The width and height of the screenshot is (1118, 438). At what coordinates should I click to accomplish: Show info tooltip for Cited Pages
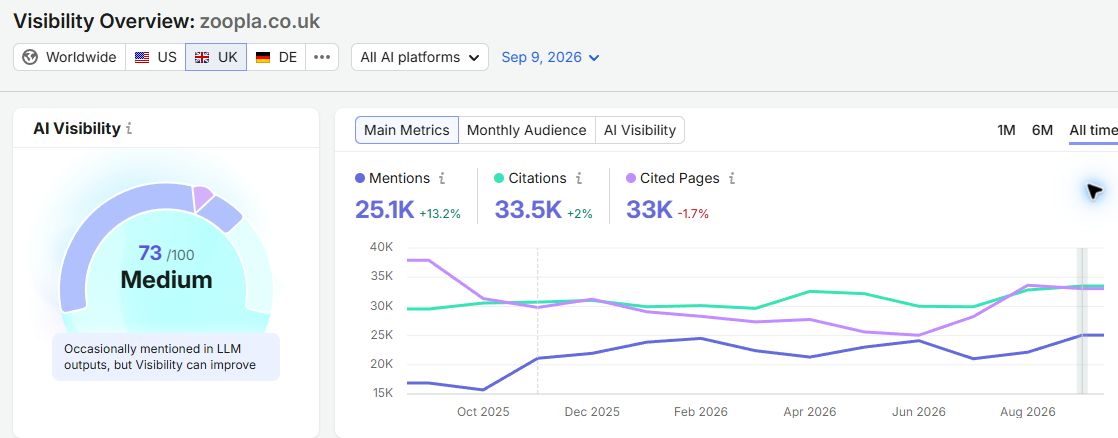coord(732,178)
